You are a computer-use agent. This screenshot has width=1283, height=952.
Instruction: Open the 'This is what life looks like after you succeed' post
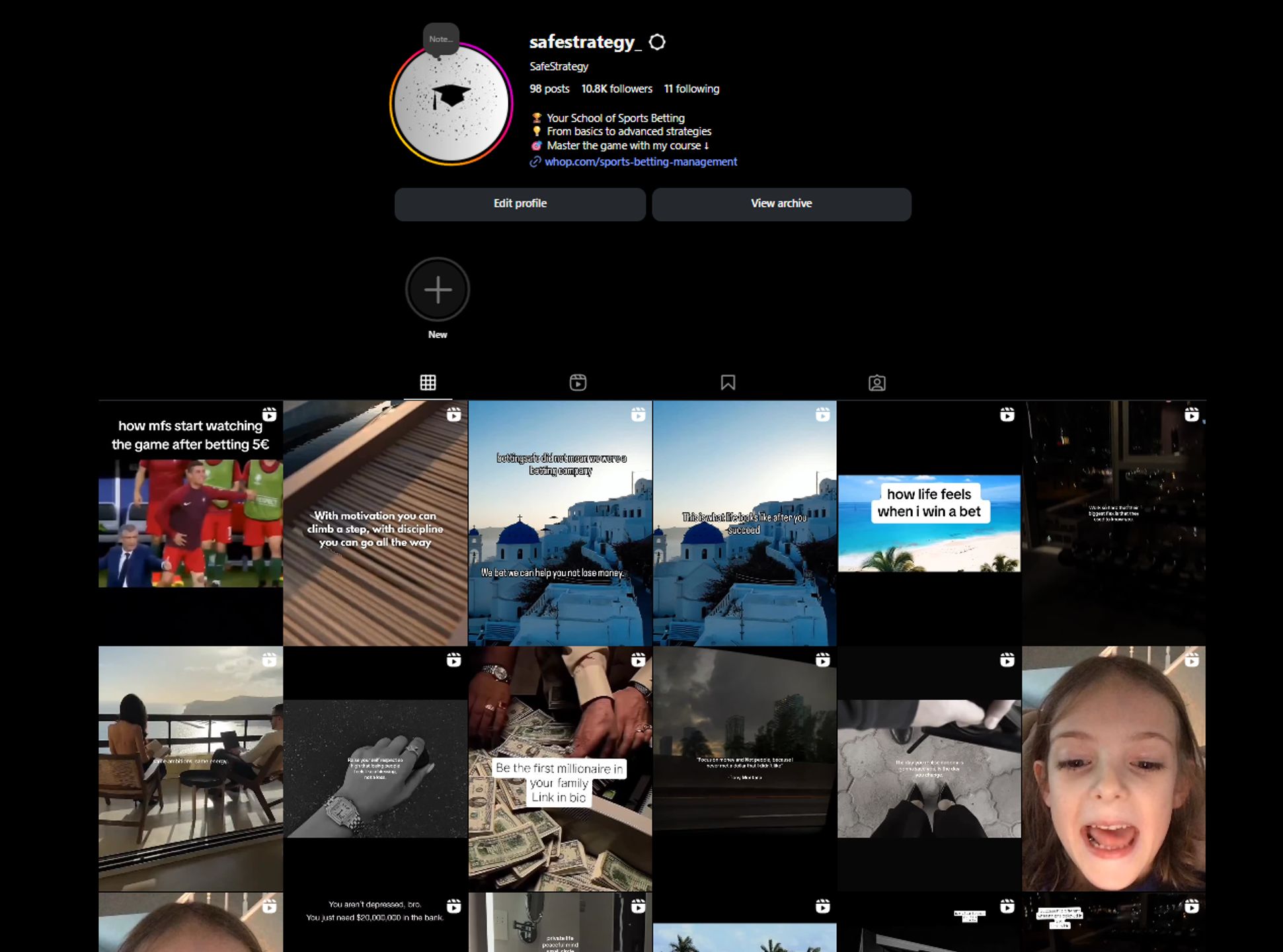[744, 523]
